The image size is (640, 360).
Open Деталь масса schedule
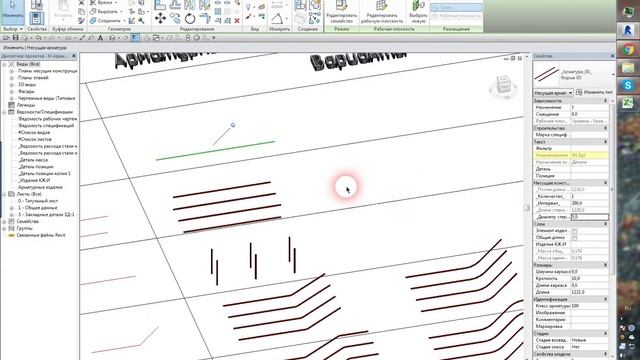coord(33,160)
